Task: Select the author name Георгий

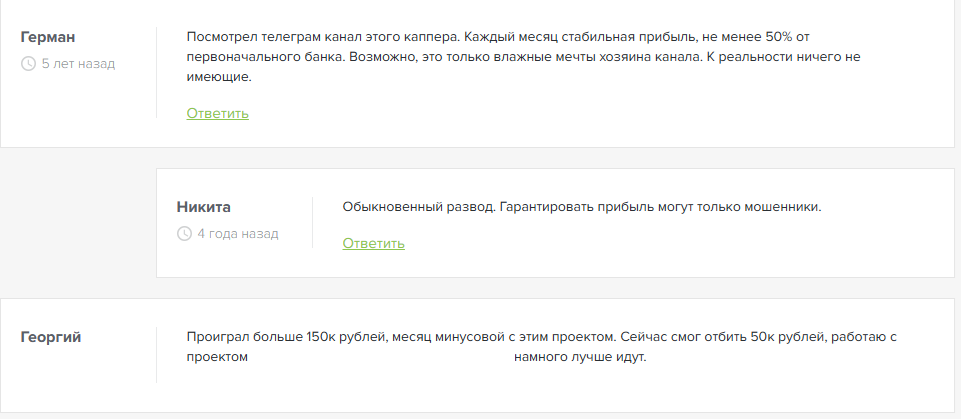Action: click(x=51, y=338)
